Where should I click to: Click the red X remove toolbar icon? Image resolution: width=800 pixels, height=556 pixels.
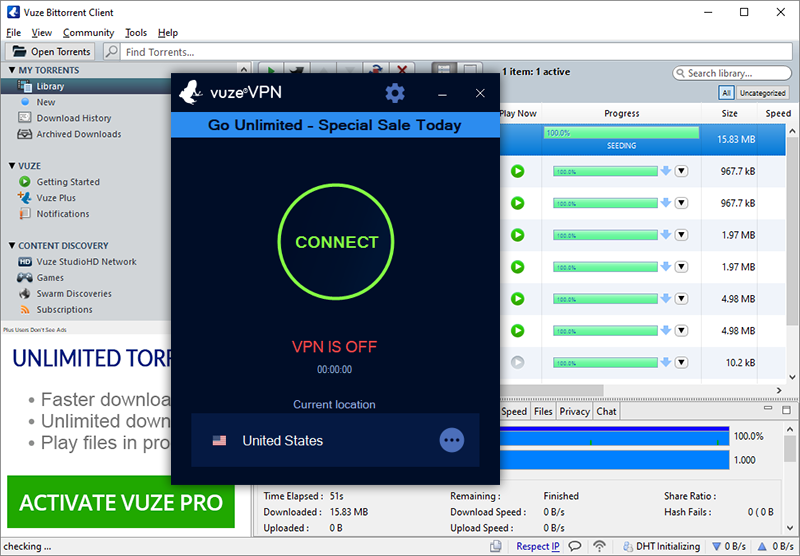[402, 68]
